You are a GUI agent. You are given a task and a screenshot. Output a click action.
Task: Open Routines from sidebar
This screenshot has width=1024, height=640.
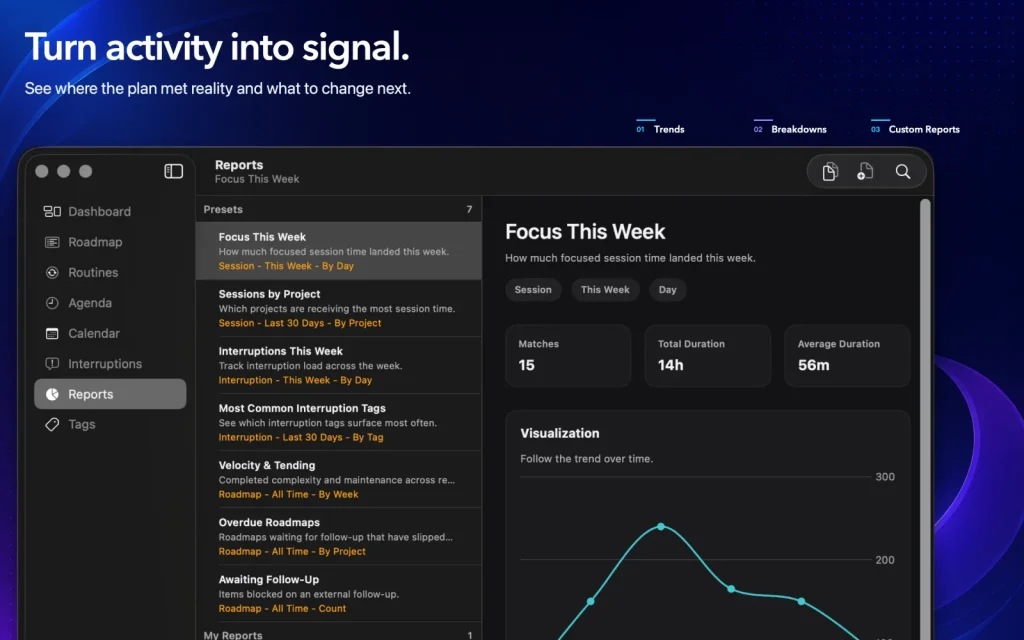click(110, 272)
